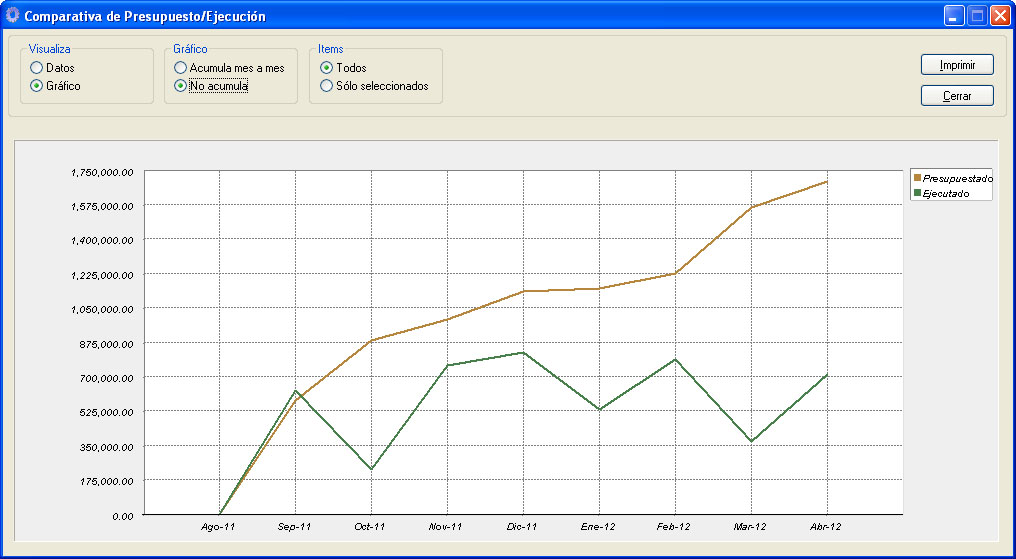Select the Presupuestado legend label
The image size is (1016, 559).
958,178
